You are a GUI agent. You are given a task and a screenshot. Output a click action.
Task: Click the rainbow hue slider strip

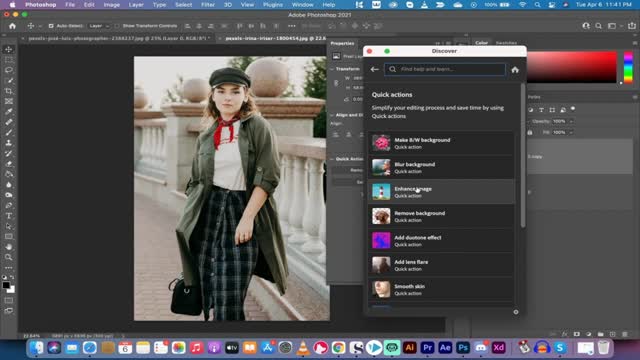pos(628,67)
